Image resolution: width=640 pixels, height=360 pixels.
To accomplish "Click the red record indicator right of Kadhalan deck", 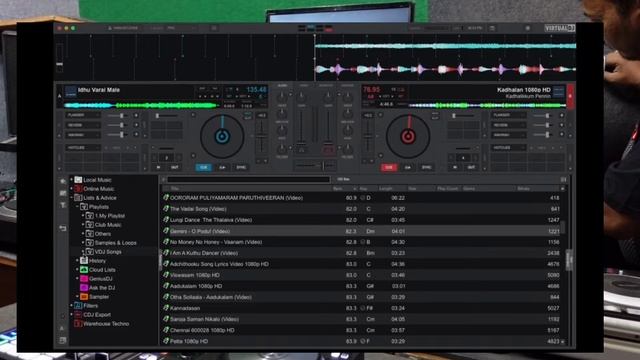I will [x=570, y=96].
